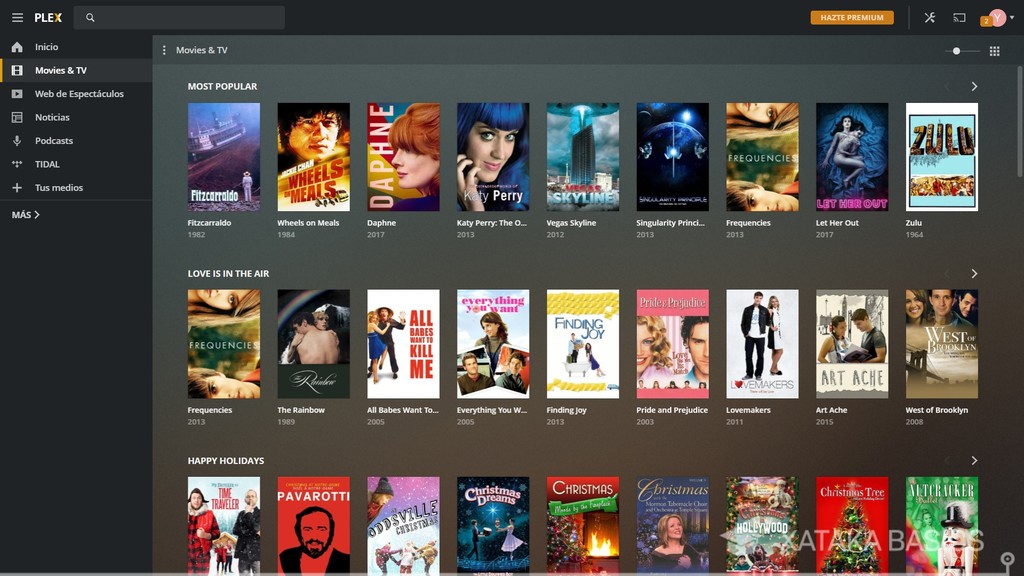Adjust the poster size slider

[957, 49]
